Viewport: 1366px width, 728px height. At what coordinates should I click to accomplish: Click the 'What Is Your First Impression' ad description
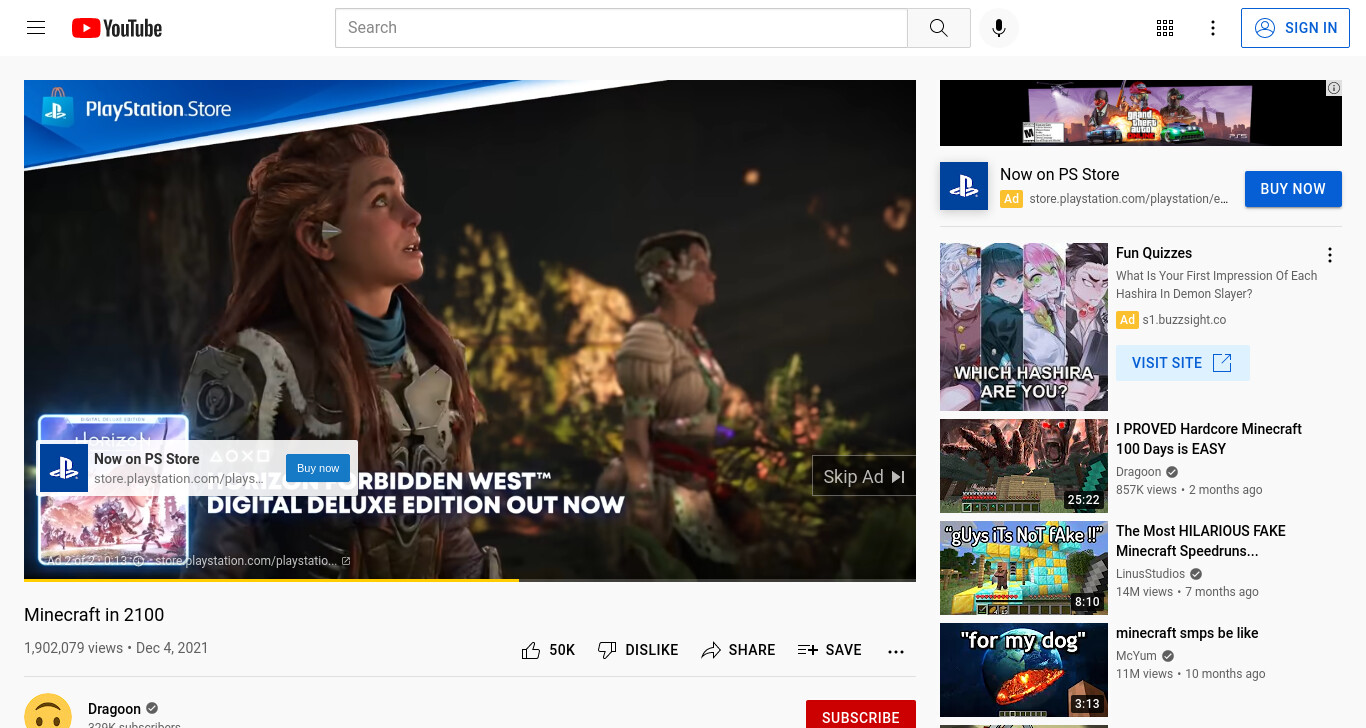point(1217,285)
